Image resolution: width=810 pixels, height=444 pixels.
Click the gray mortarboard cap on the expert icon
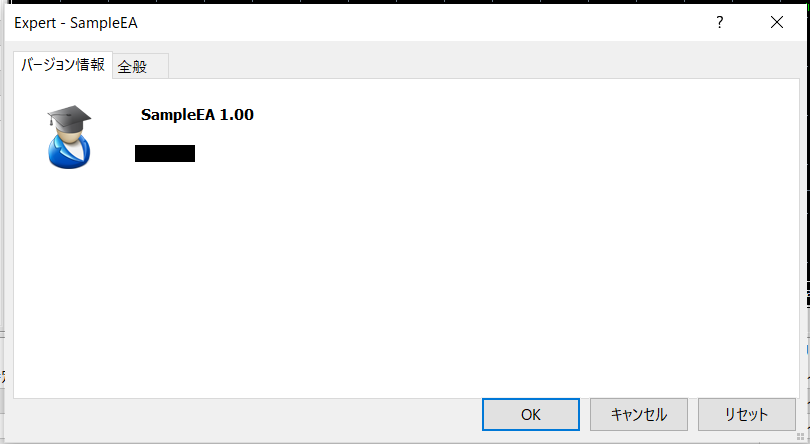(69, 116)
